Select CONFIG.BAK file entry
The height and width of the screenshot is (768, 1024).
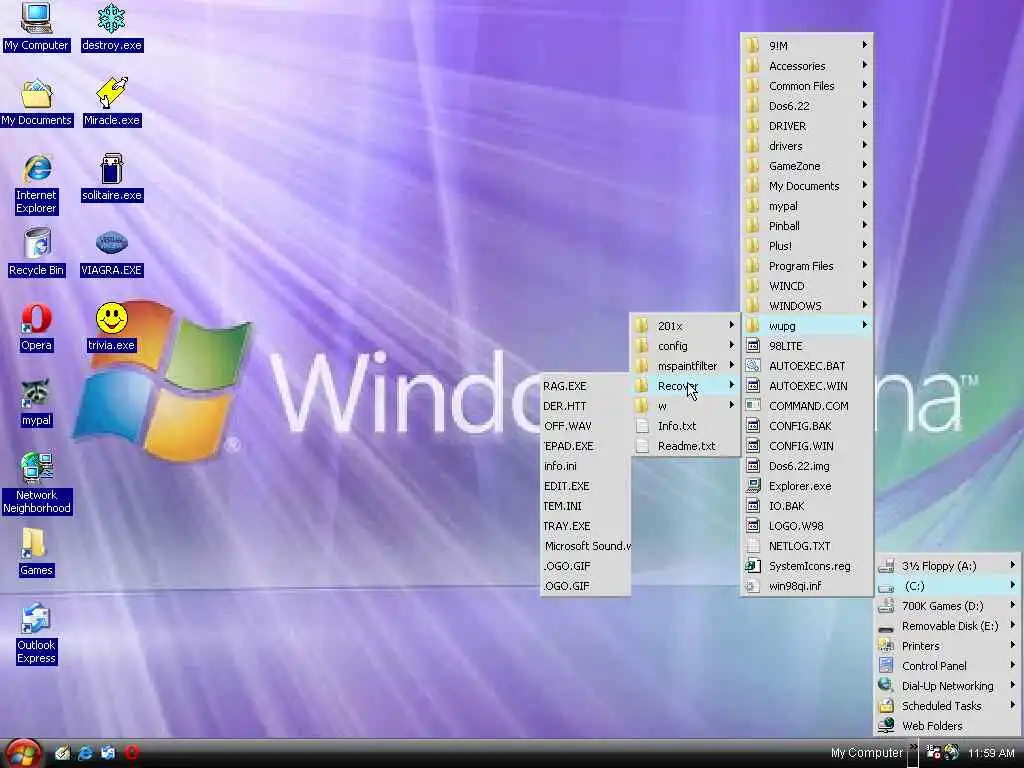[x=807, y=426]
